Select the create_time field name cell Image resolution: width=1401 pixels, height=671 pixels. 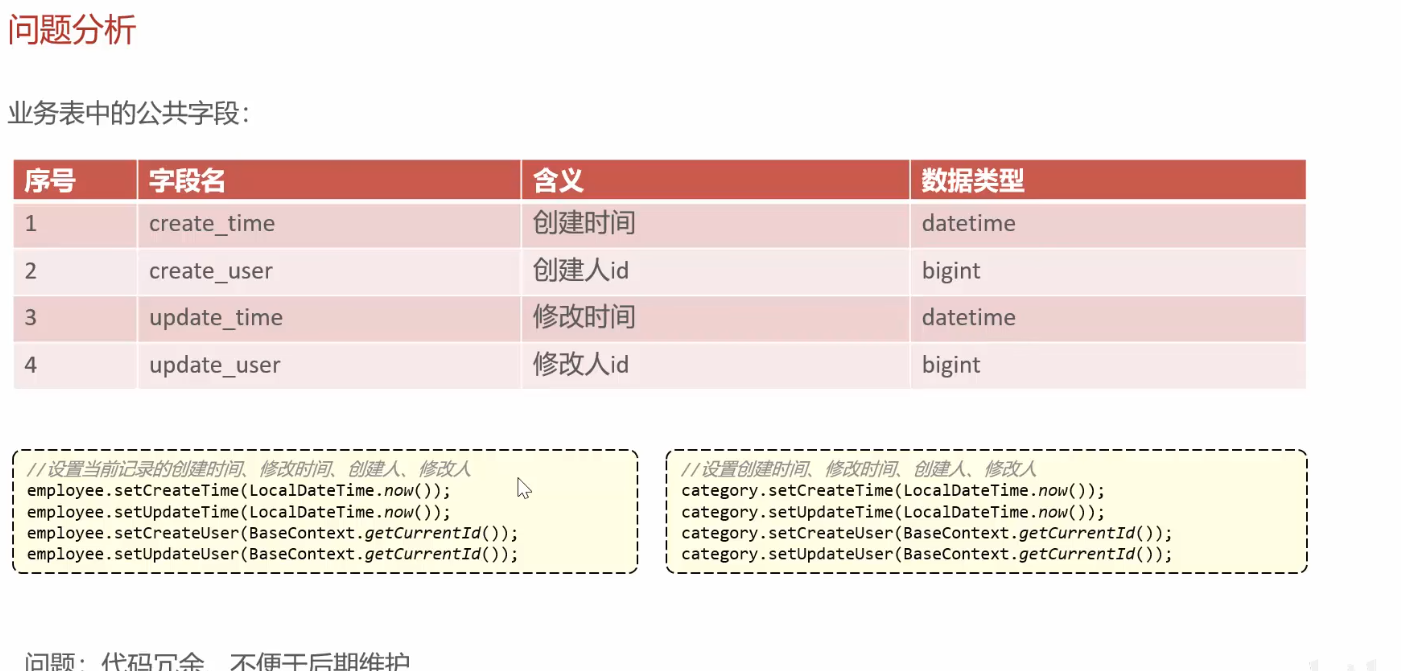(212, 224)
